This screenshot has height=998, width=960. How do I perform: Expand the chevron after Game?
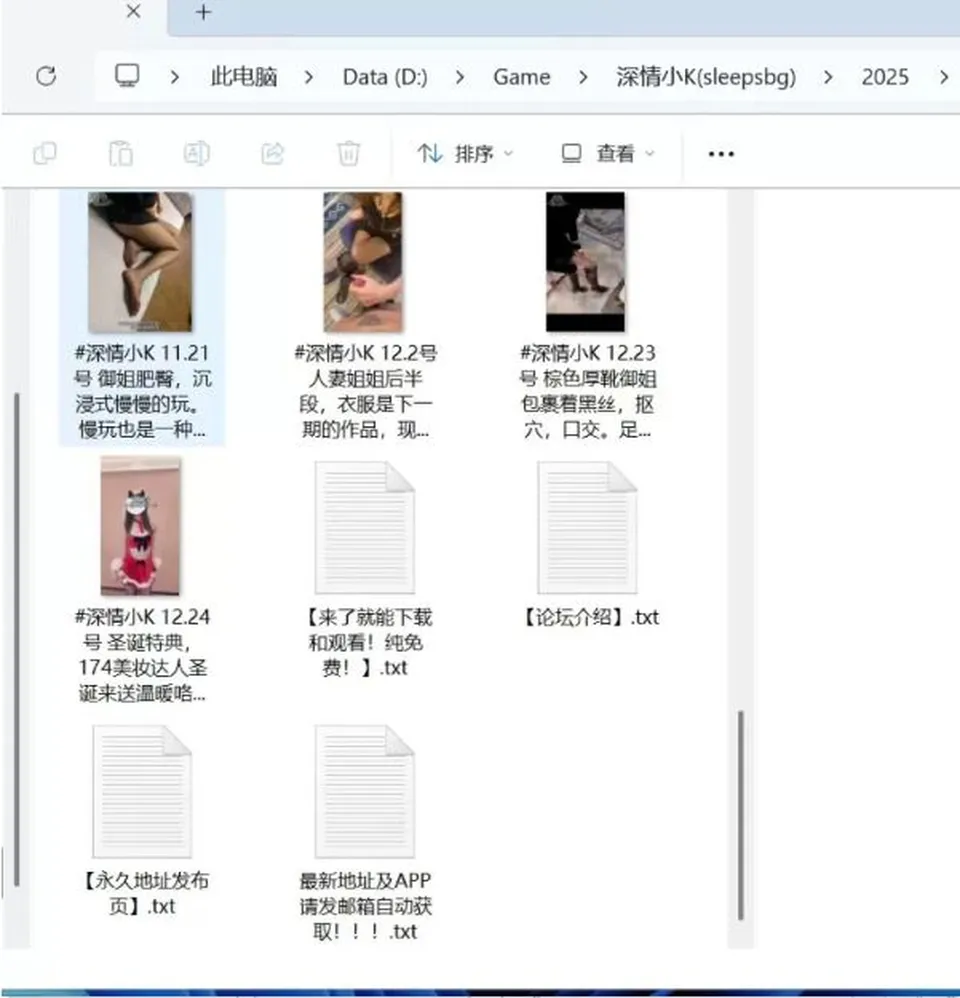[583, 77]
